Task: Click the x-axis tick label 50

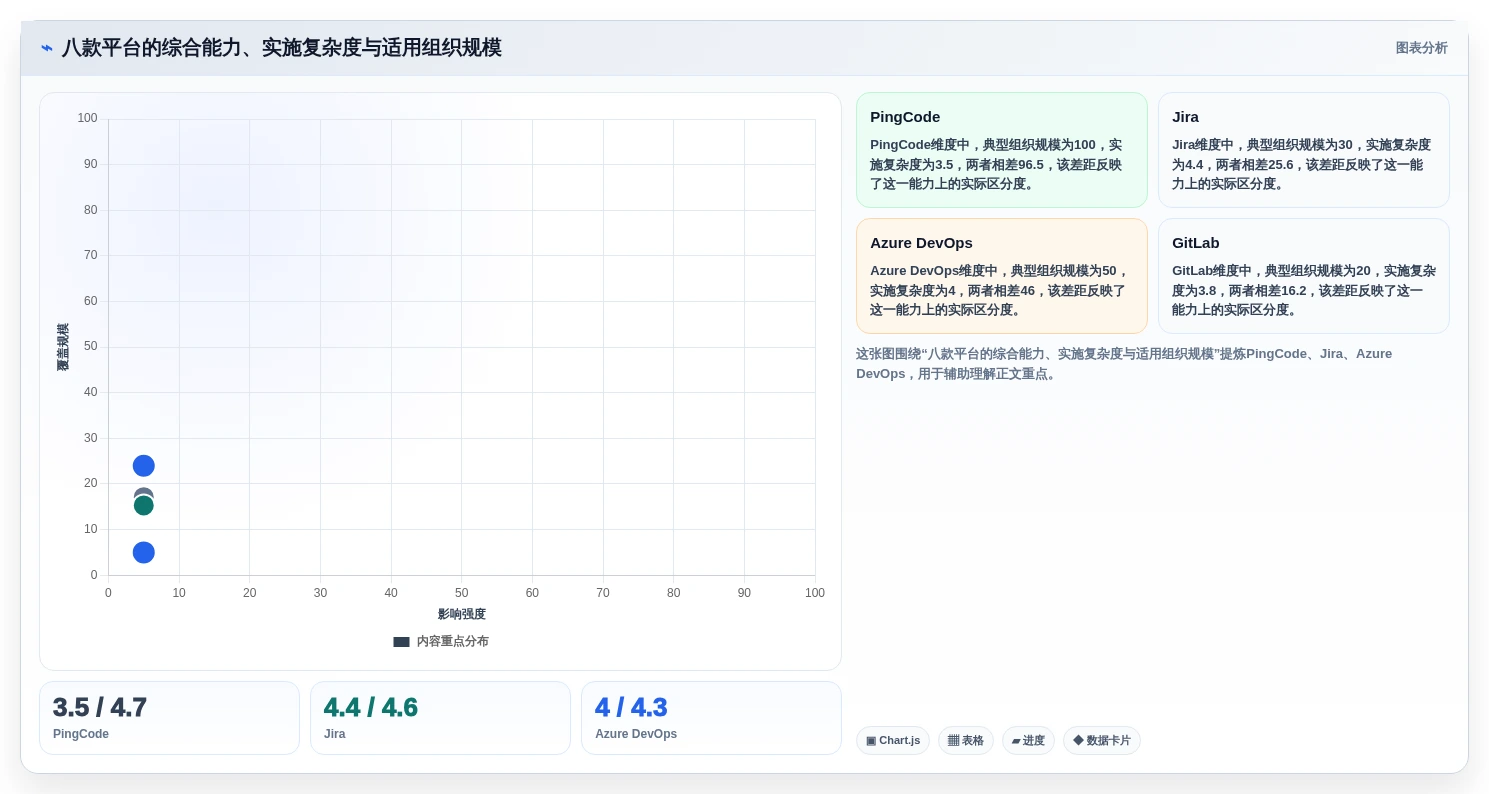Action: pyautogui.click(x=462, y=593)
